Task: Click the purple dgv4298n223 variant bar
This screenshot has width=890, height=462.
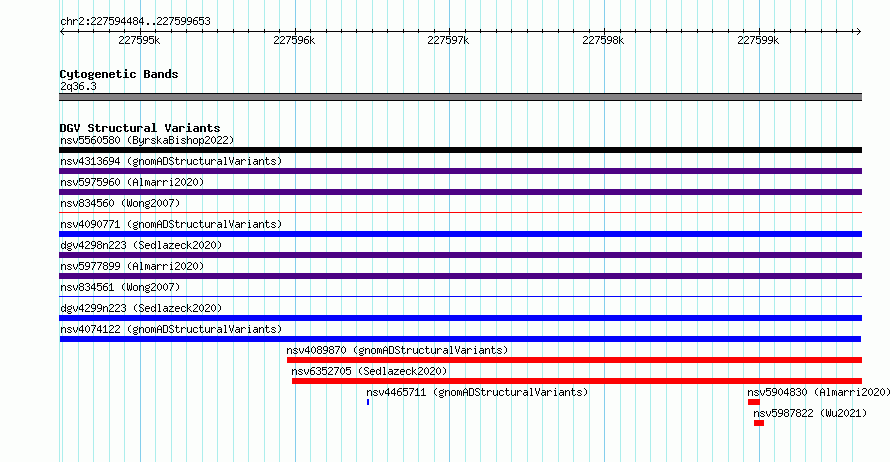Action: point(460,255)
